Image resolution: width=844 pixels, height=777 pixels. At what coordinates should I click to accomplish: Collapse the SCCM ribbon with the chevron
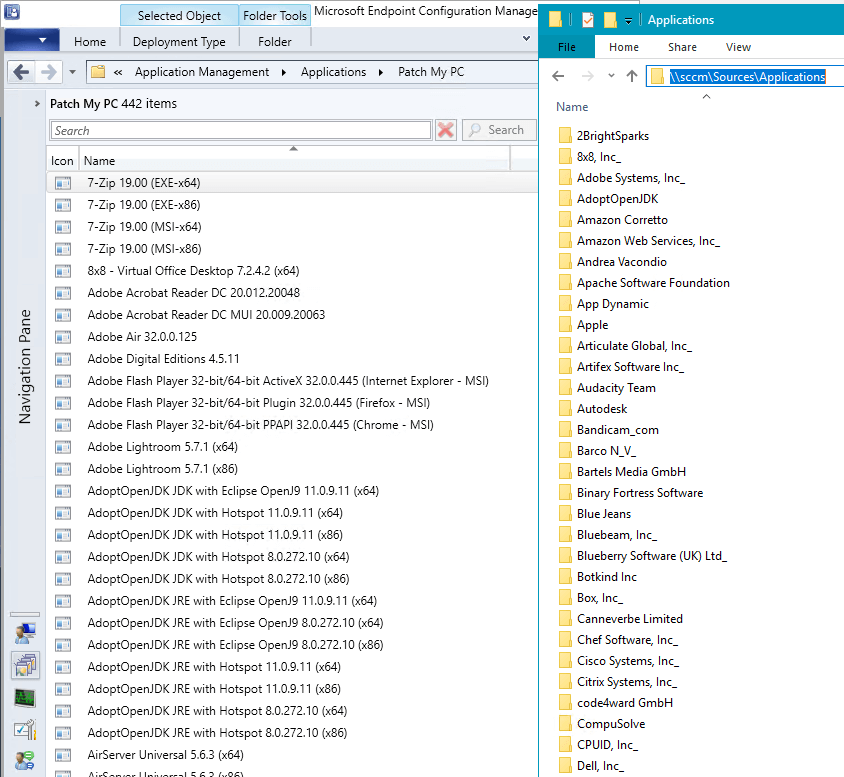click(x=526, y=38)
